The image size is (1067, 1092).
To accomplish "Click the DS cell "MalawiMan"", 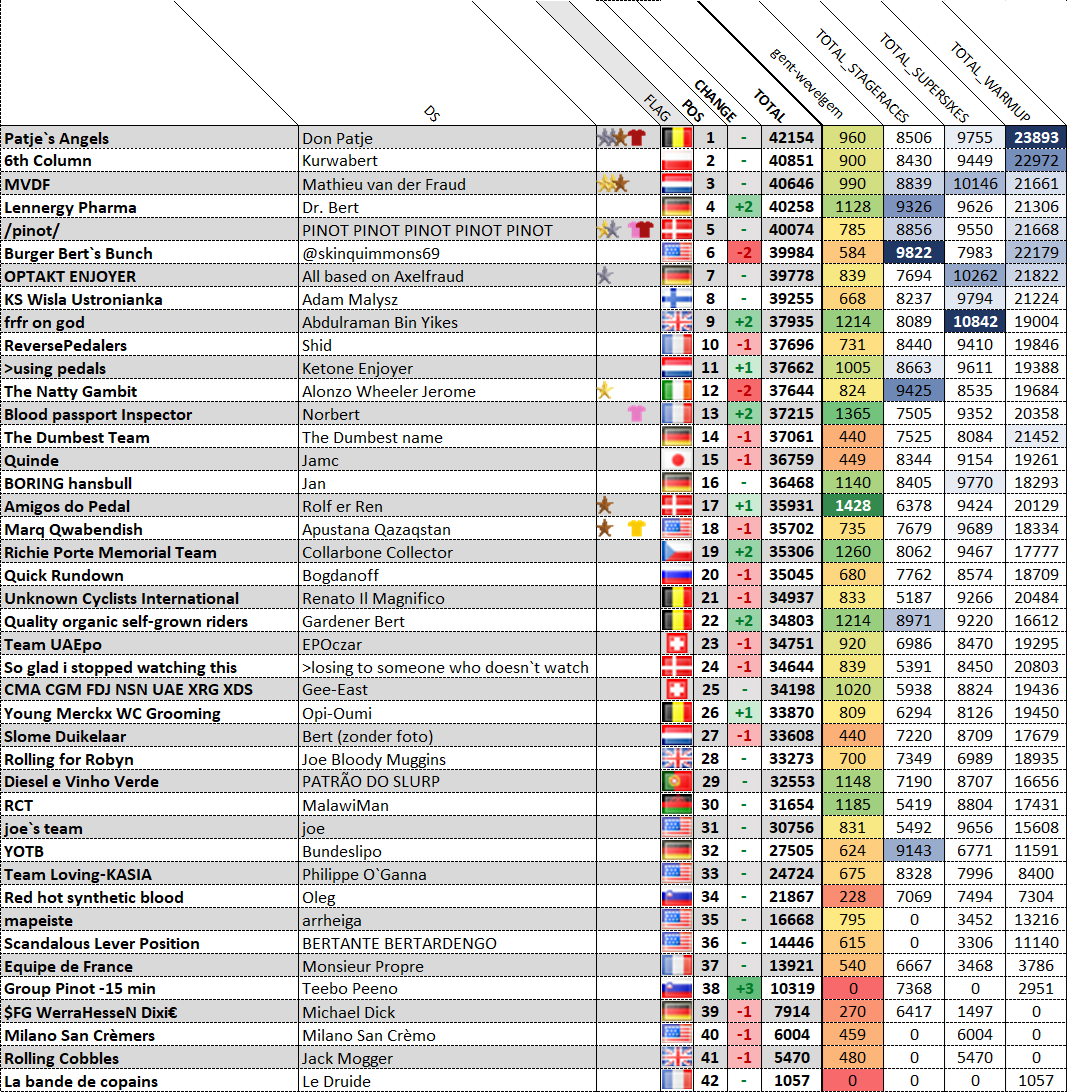I will tap(447, 804).
